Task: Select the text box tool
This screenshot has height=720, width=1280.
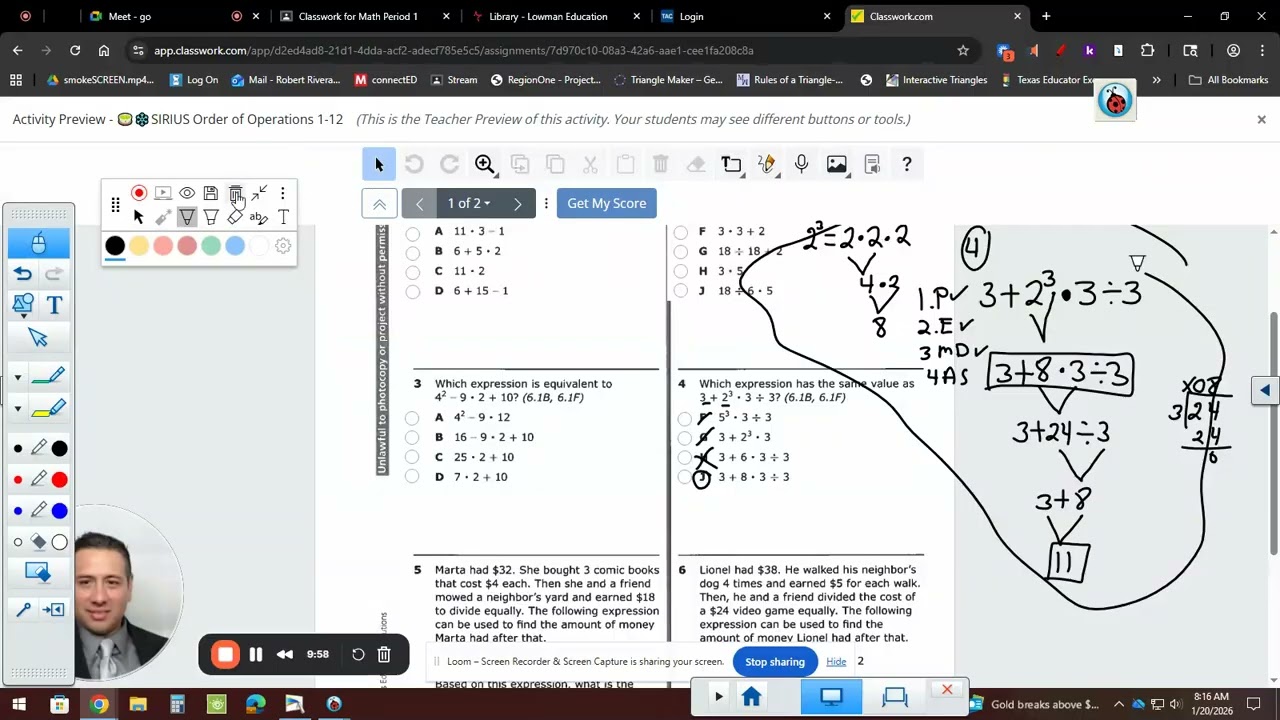Action: tap(732, 164)
